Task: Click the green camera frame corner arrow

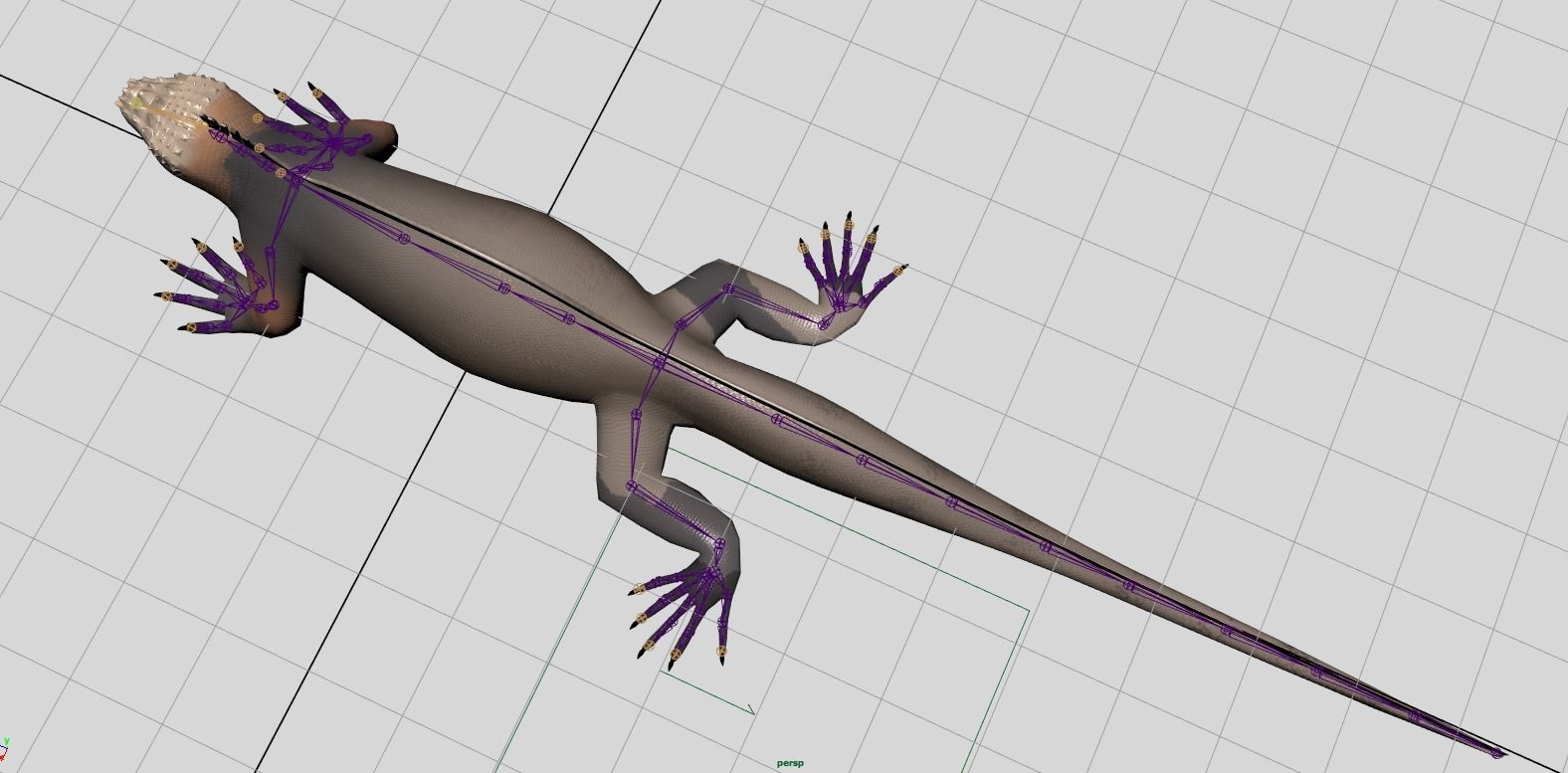Action: tap(750, 710)
